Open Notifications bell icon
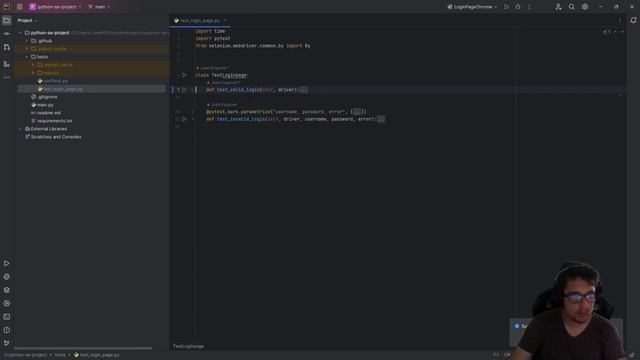Screen dimensions: 640x360 (633, 20)
